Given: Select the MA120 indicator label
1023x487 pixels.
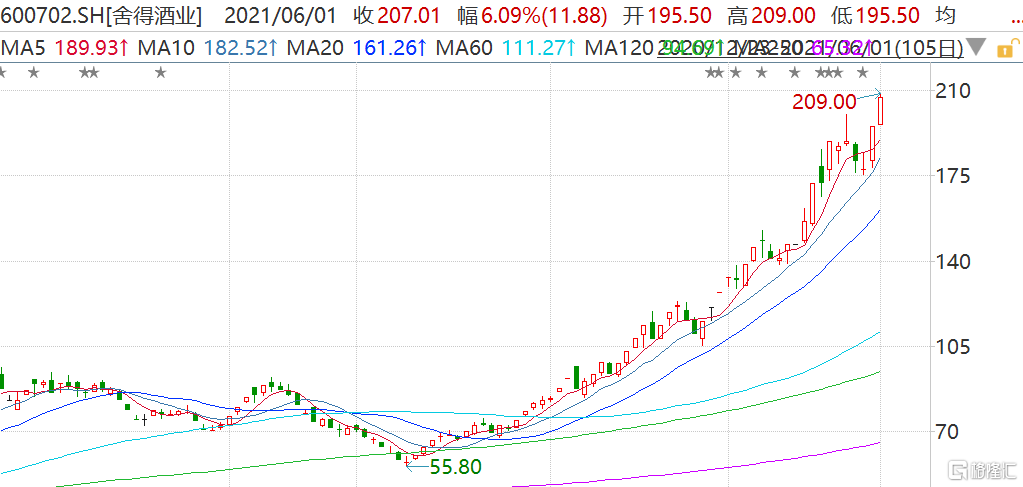Looking at the screenshot, I should pyautogui.click(x=618, y=47).
